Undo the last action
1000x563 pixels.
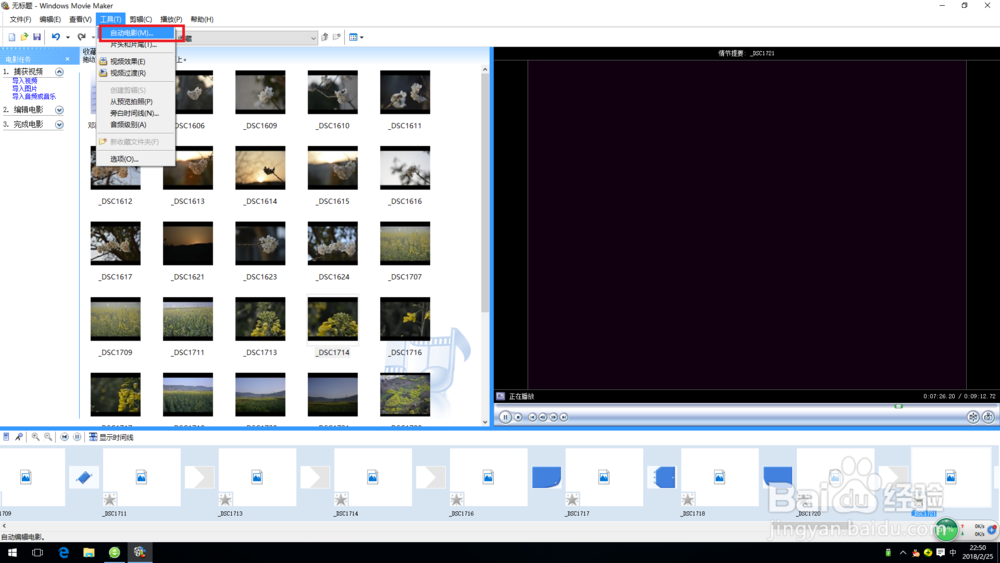55,37
